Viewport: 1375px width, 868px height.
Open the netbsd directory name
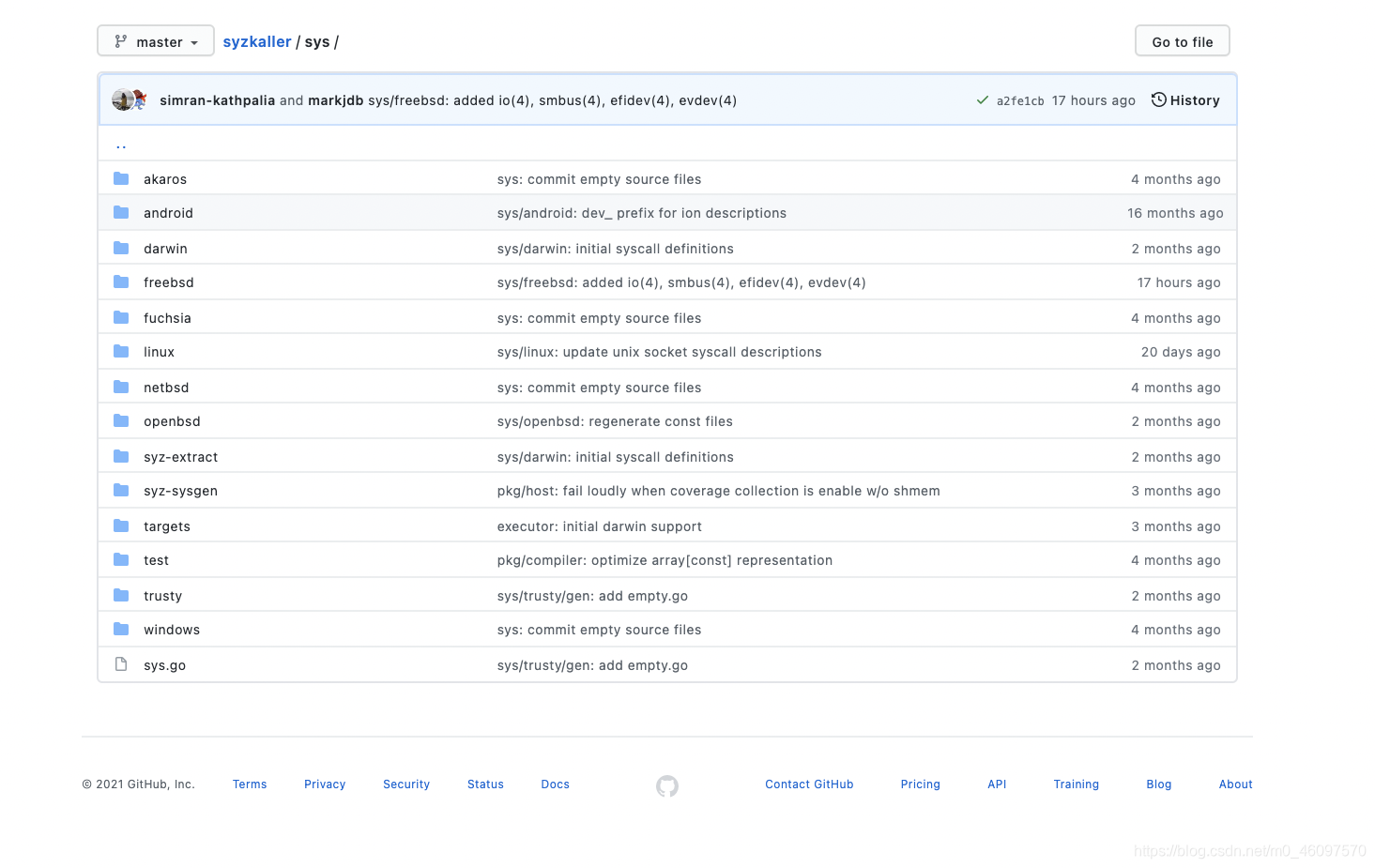point(166,388)
